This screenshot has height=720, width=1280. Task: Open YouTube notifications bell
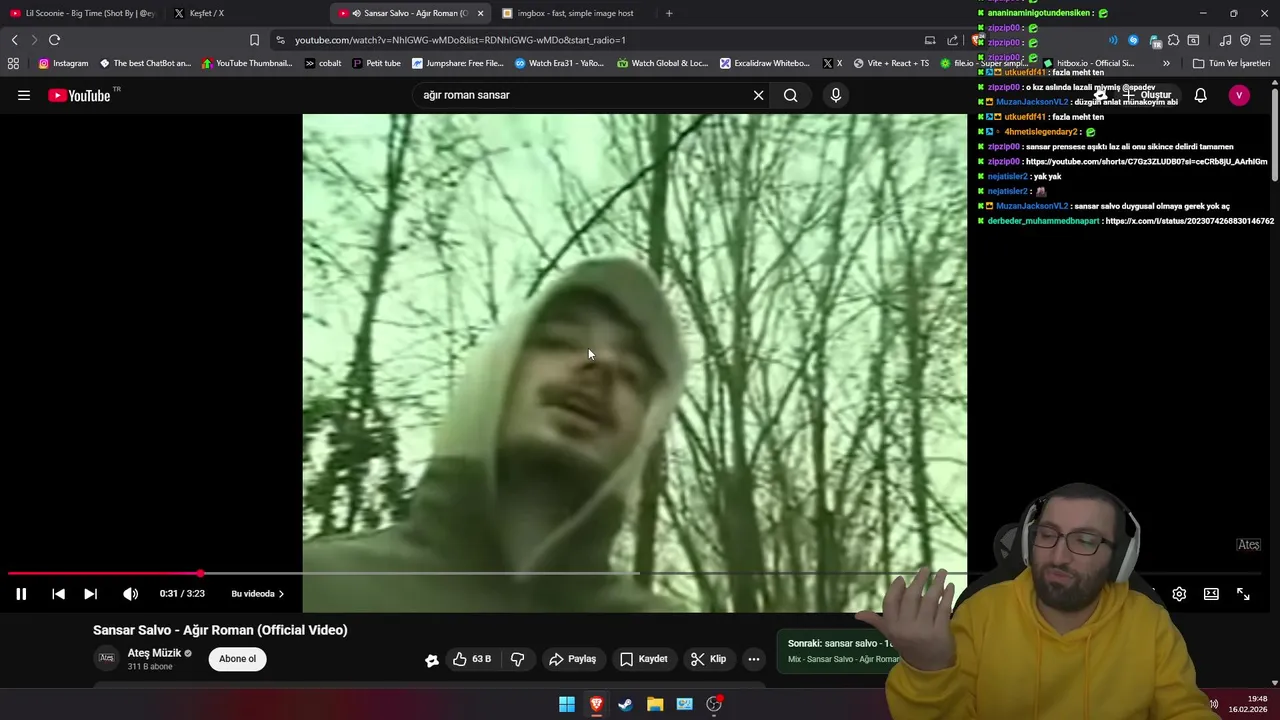(1200, 95)
